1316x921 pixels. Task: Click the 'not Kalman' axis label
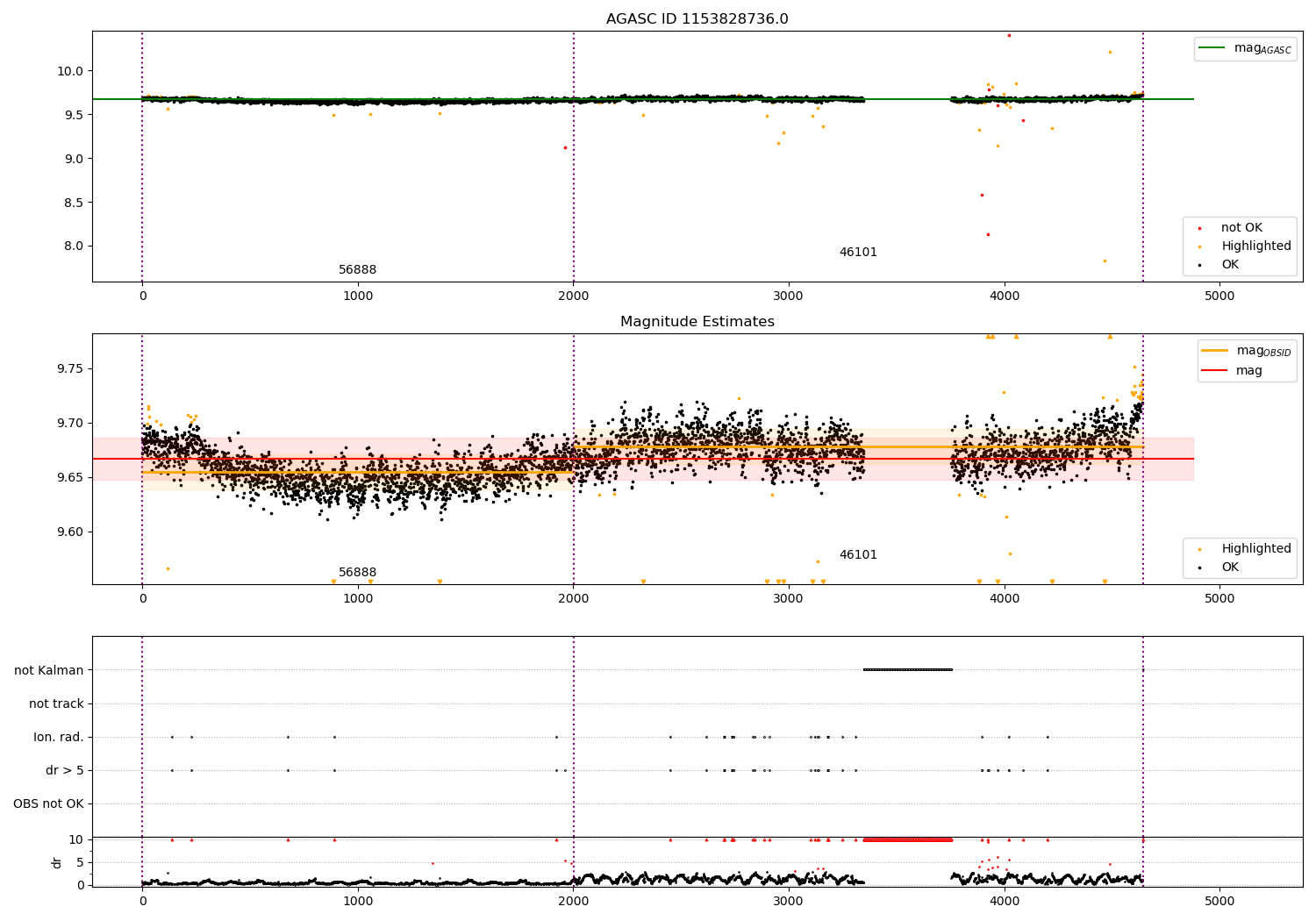coord(49,670)
